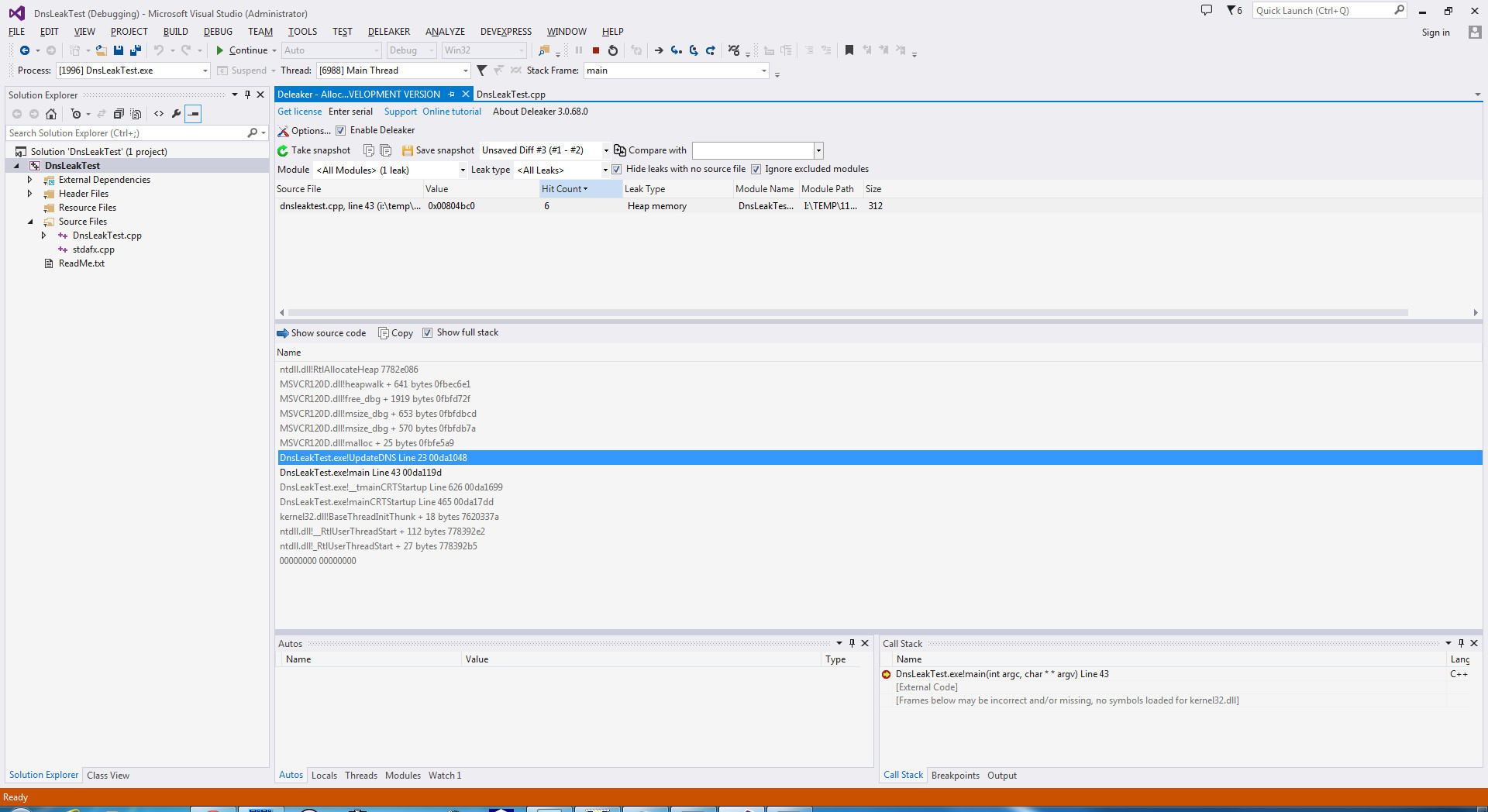Viewport: 1488px width, 812px height.
Task: Toggle Hide leaks with no source file
Action: 616,169
